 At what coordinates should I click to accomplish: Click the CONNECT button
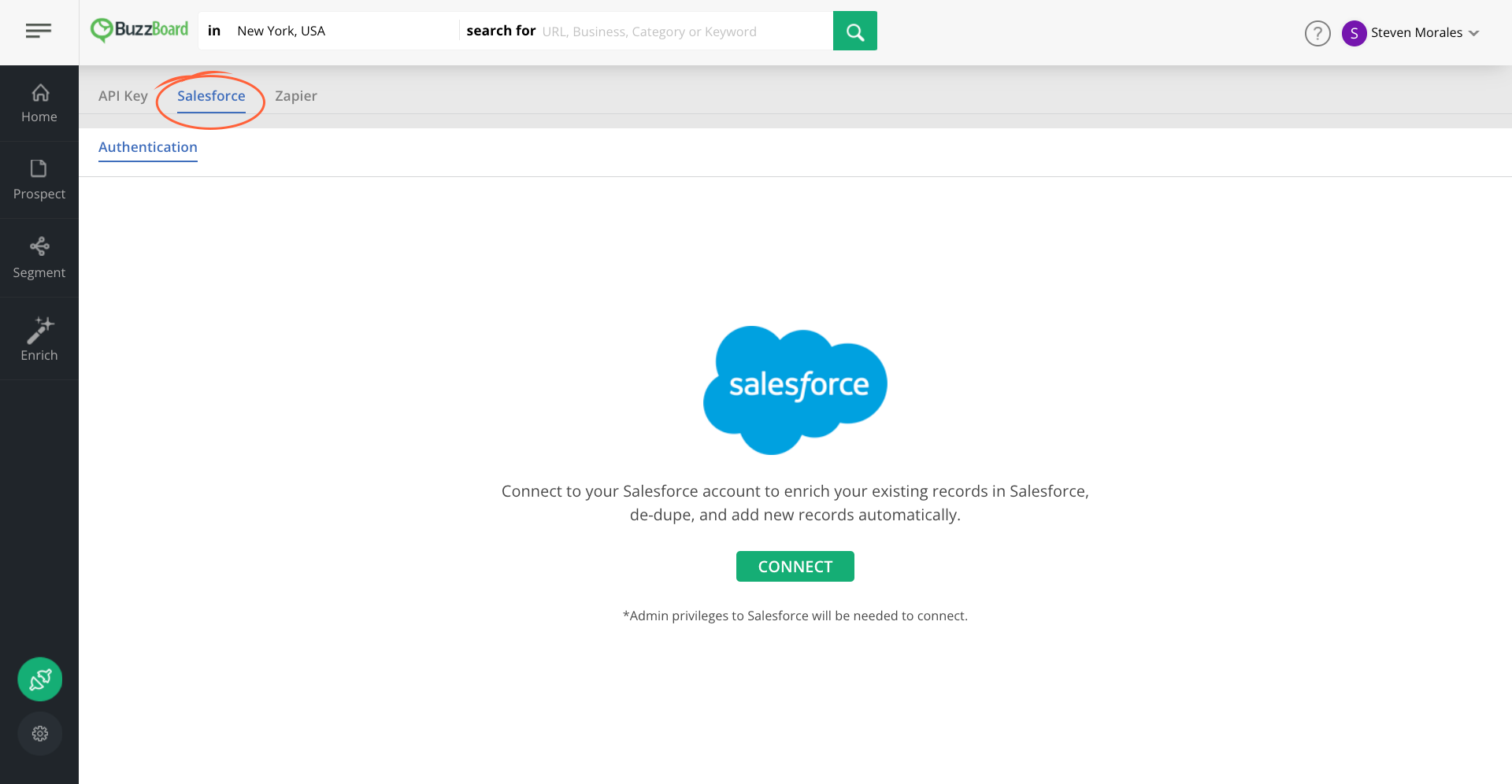pyautogui.click(x=795, y=567)
